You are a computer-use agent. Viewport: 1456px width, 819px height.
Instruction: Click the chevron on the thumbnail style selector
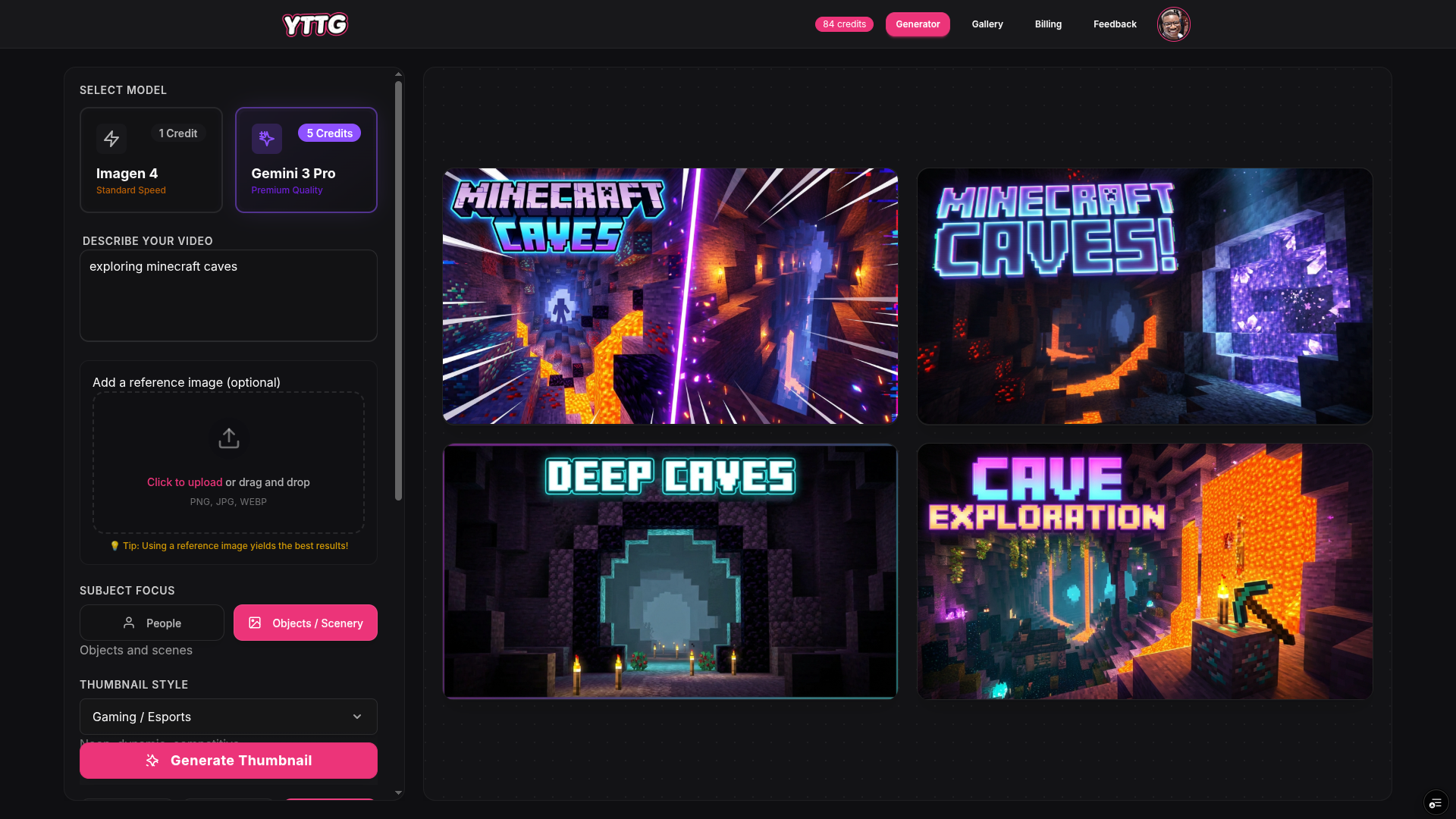(x=357, y=717)
